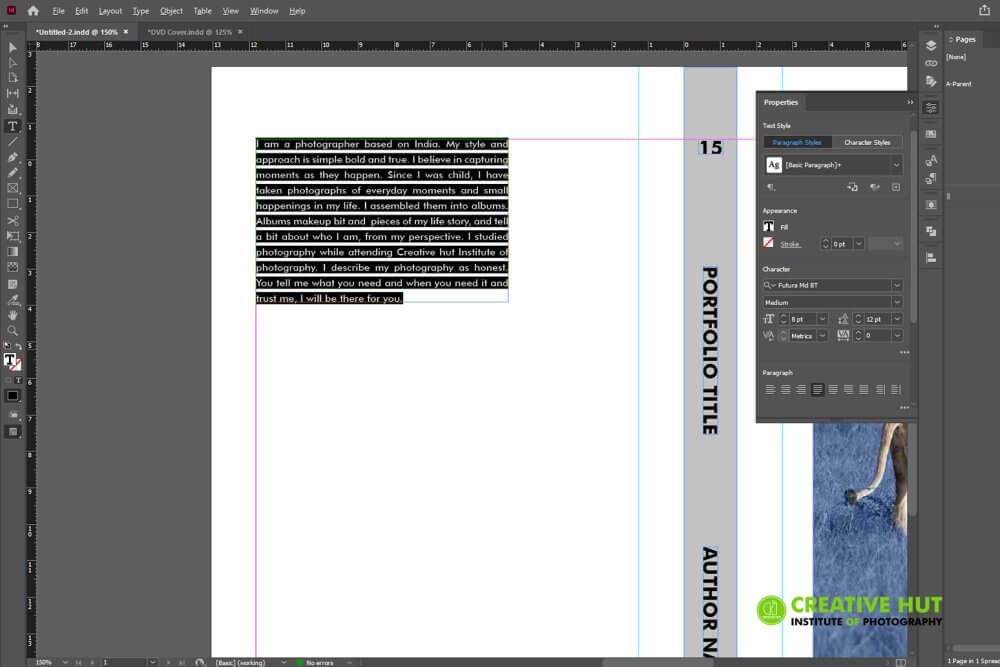The image size is (1000, 667).
Task: Pick the Selection tool arrow
Action: (x=12, y=47)
